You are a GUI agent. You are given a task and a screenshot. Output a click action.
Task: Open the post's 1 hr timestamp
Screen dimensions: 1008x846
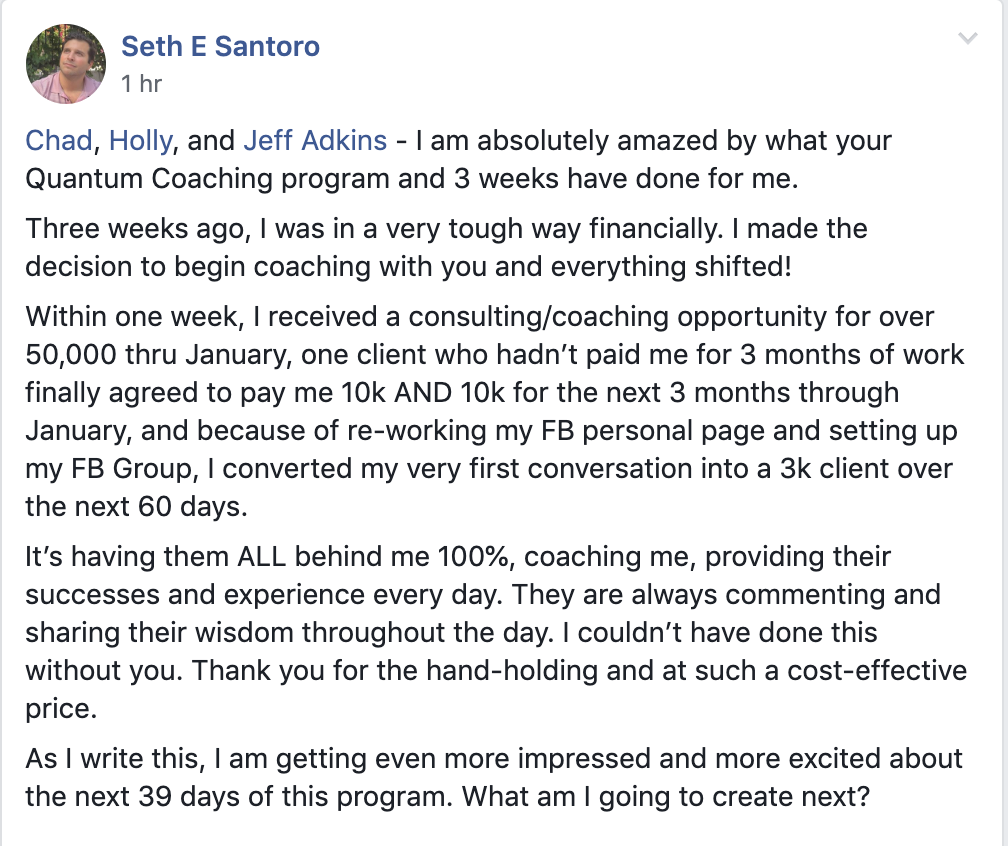click(x=141, y=84)
